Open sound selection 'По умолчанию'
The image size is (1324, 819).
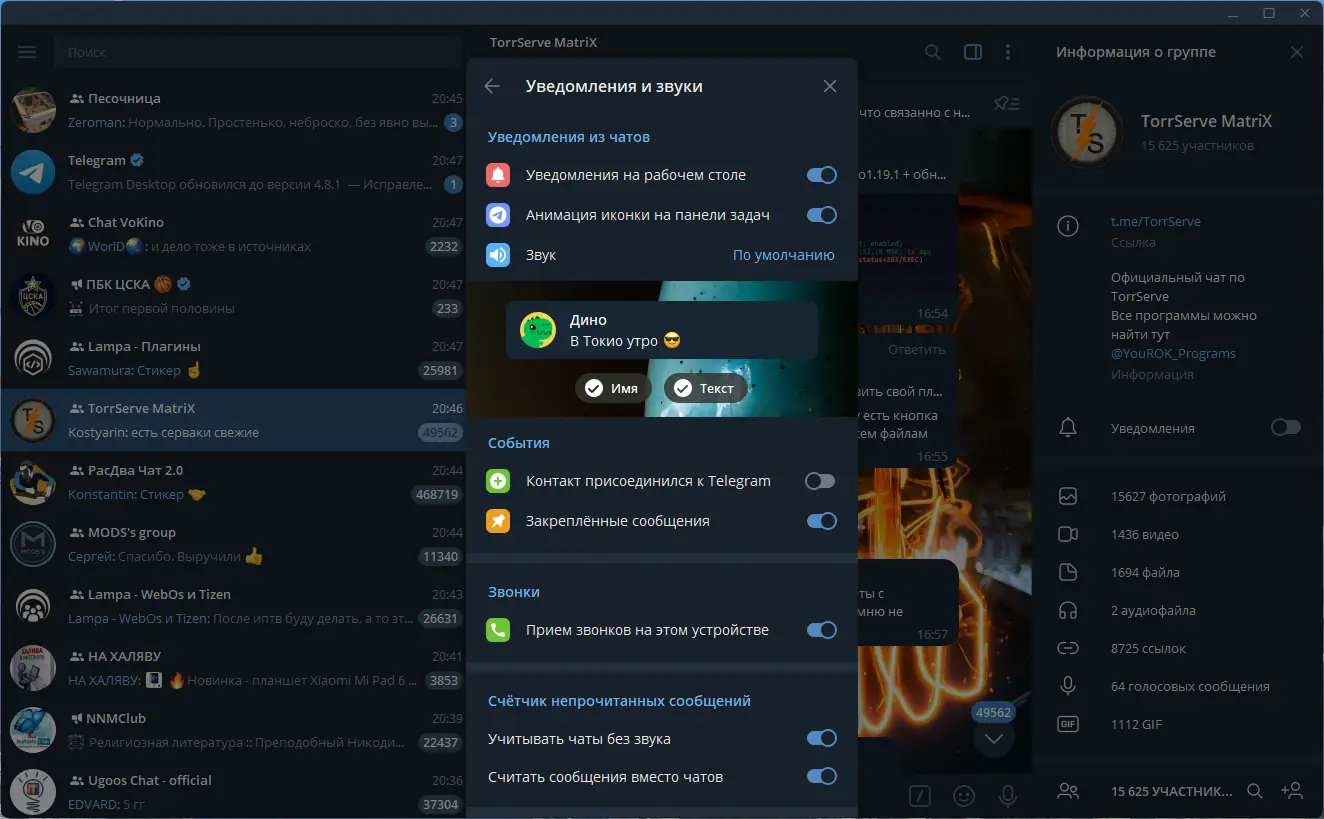(x=784, y=255)
